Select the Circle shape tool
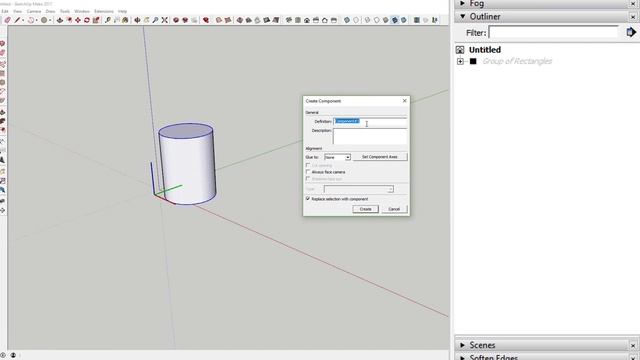The width and height of the screenshot is (640, 360). pos(44,20)
